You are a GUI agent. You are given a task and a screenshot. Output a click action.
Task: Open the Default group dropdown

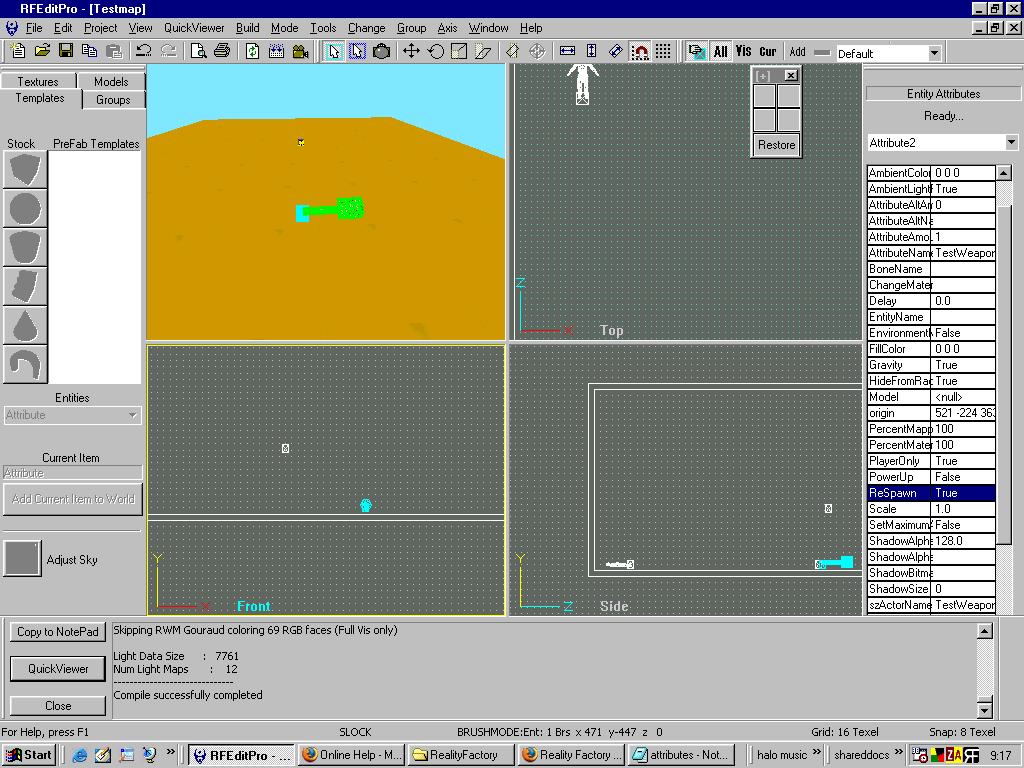pos(934,53)
